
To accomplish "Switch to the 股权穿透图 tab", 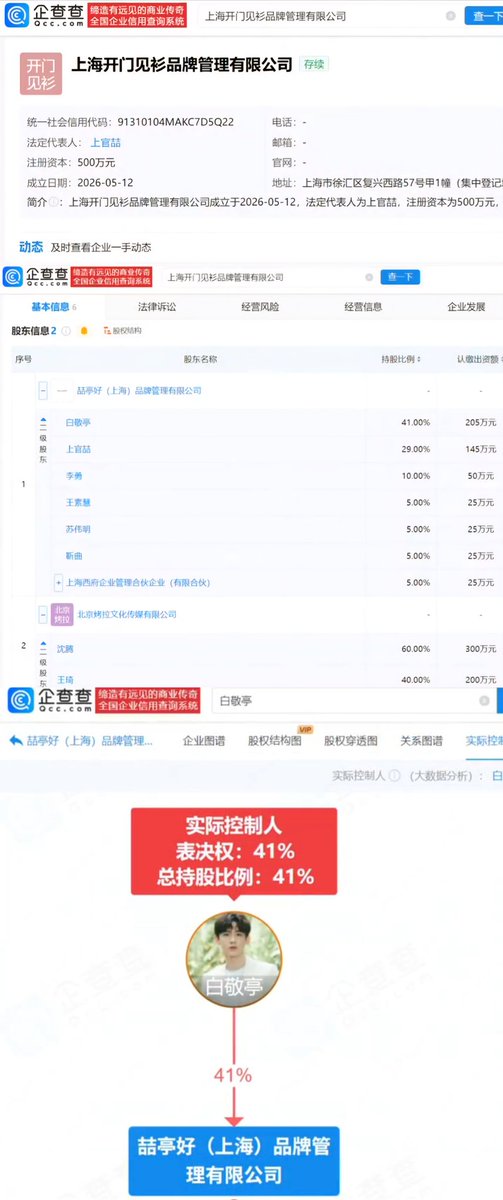I will coord(351,741).
